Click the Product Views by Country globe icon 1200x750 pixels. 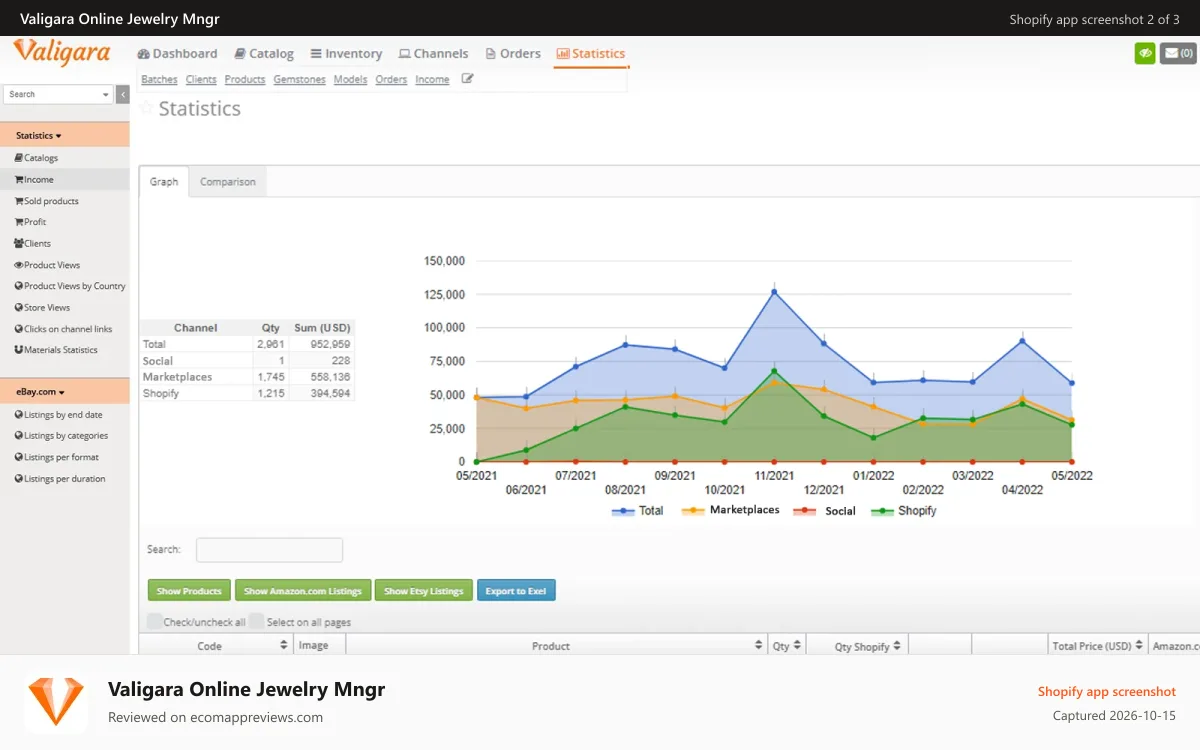[18, 286]
